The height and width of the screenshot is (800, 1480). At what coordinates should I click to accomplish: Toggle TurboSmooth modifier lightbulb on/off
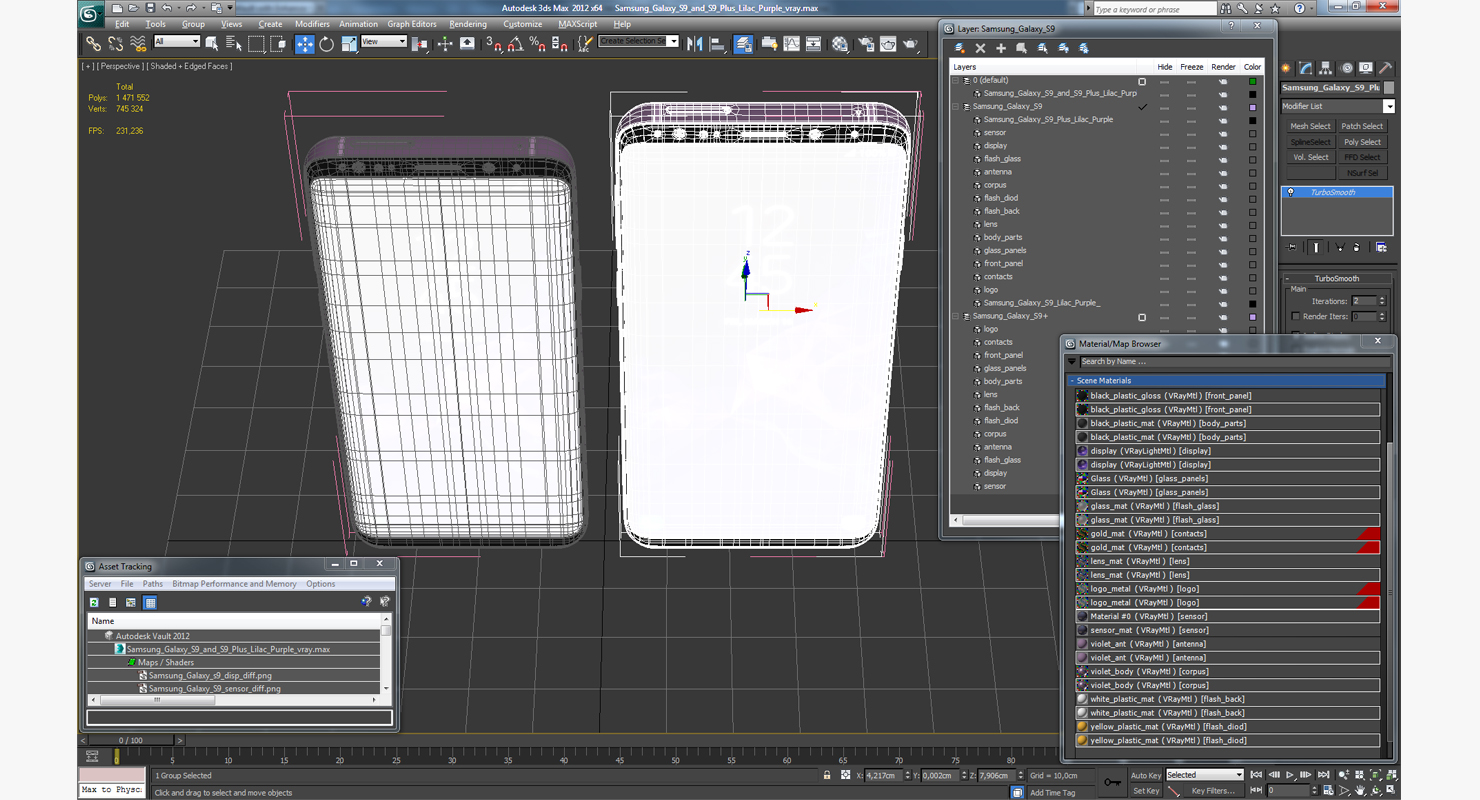click(x=1290, y=192)
